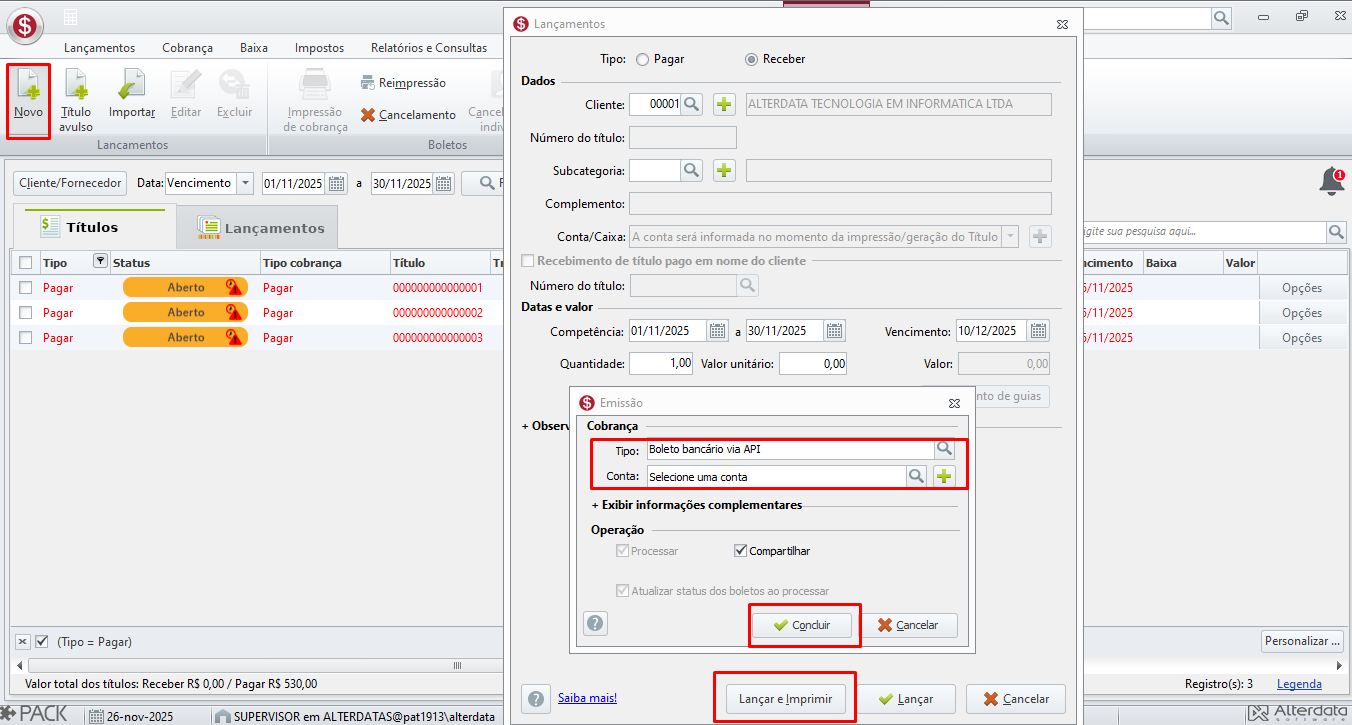Viewport: 1352px width, 725px height.
Task: Click magnifier next to Cobrança Tipo field
Action: point(944,449)
